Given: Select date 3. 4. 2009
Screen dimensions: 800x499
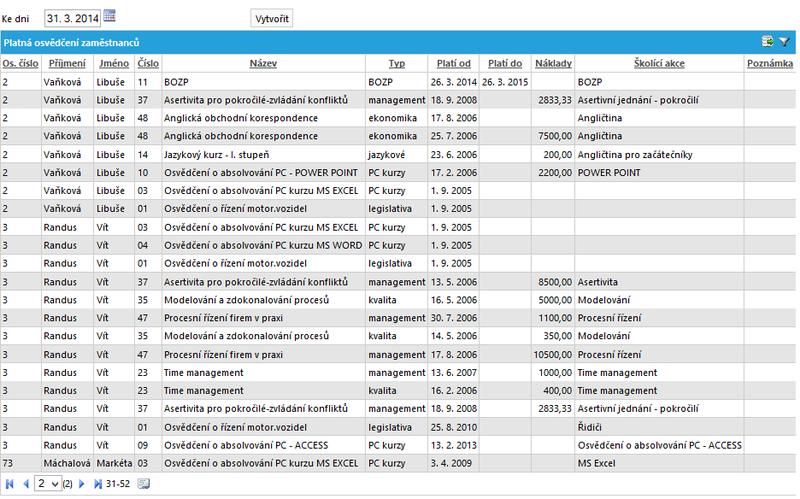Looking at the screenshot, I should click(x=452, y=463).
